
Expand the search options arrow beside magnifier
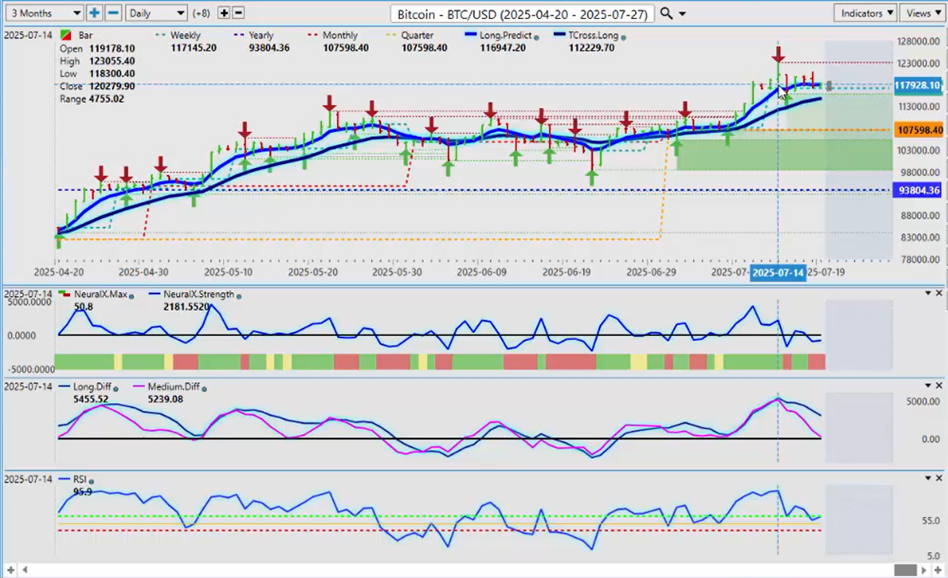click(x=682, y=14)
